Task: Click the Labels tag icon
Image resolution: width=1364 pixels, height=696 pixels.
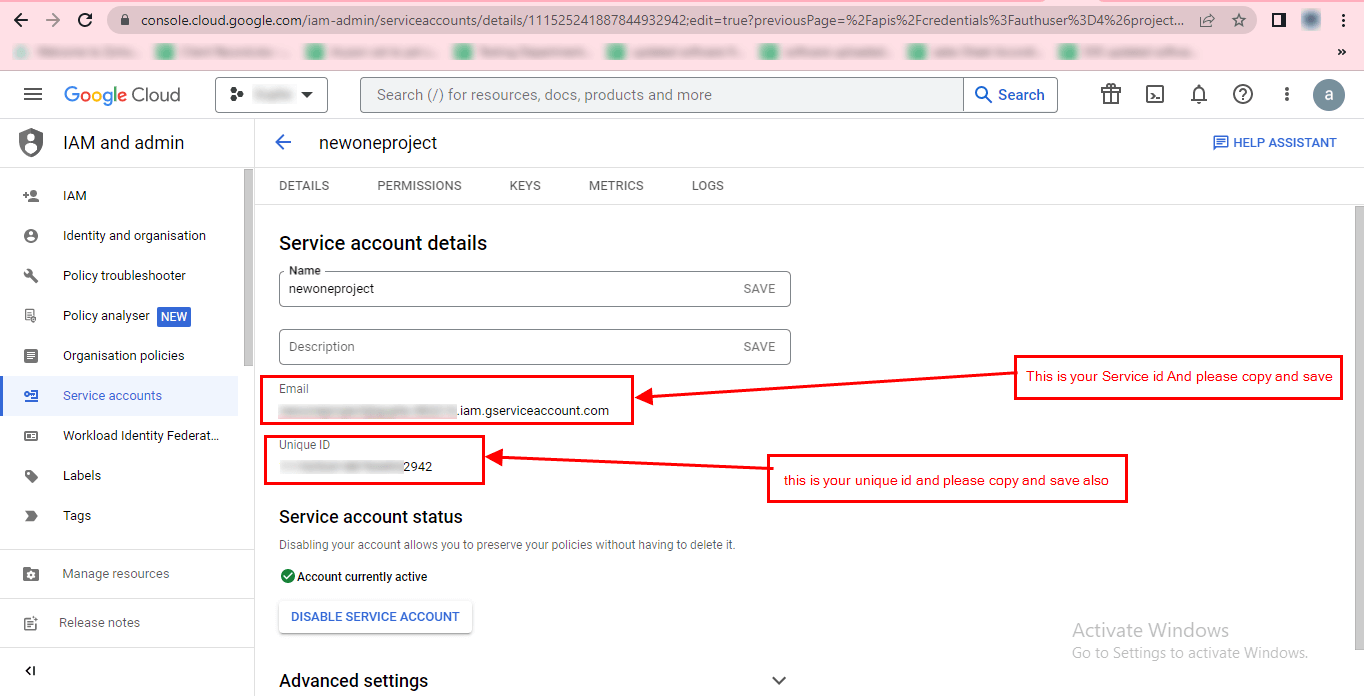Action: click(31, 476)
